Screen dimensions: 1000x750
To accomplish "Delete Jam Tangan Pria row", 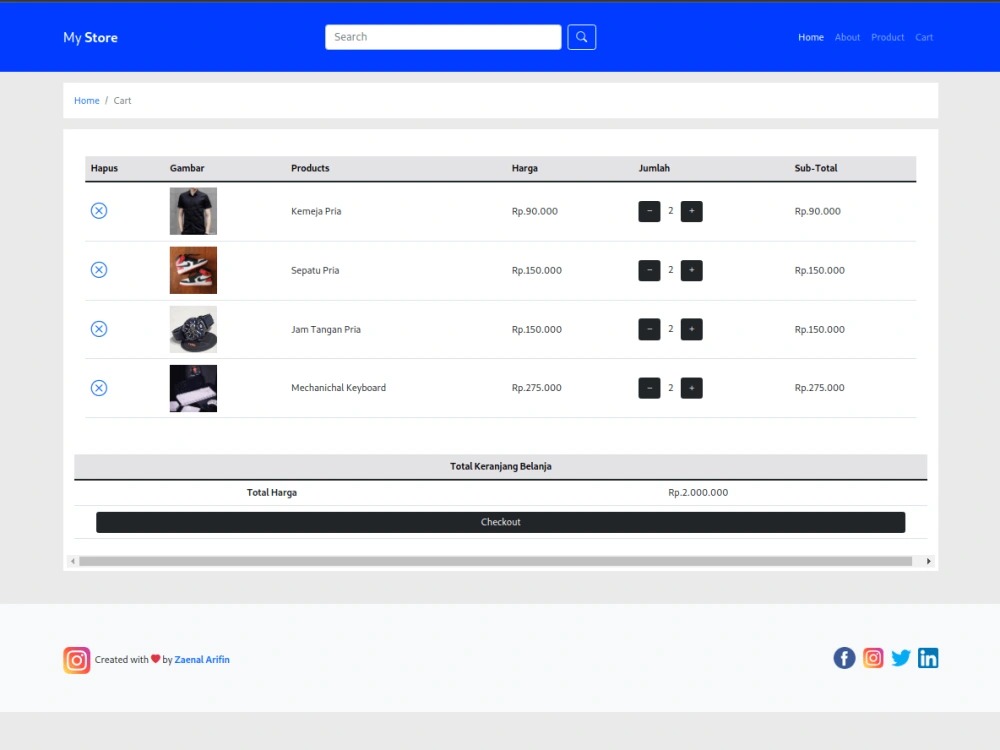I will pyautogui.click(x=99, y=328).
